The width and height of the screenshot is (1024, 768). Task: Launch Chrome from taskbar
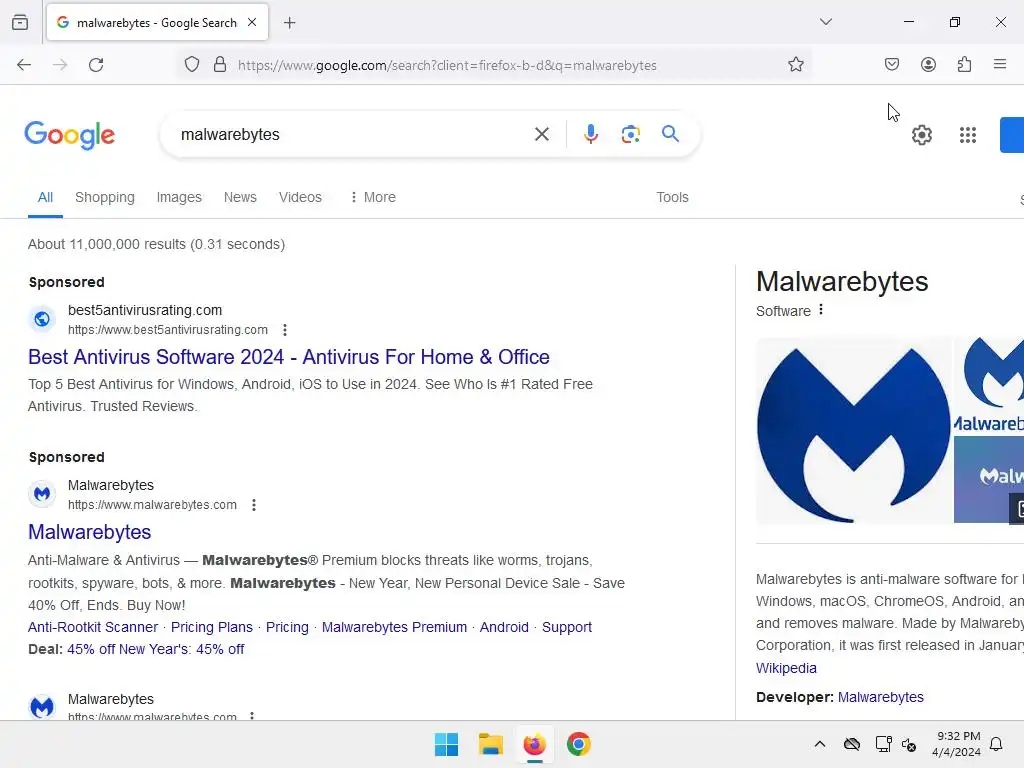[x=579, y=744]
